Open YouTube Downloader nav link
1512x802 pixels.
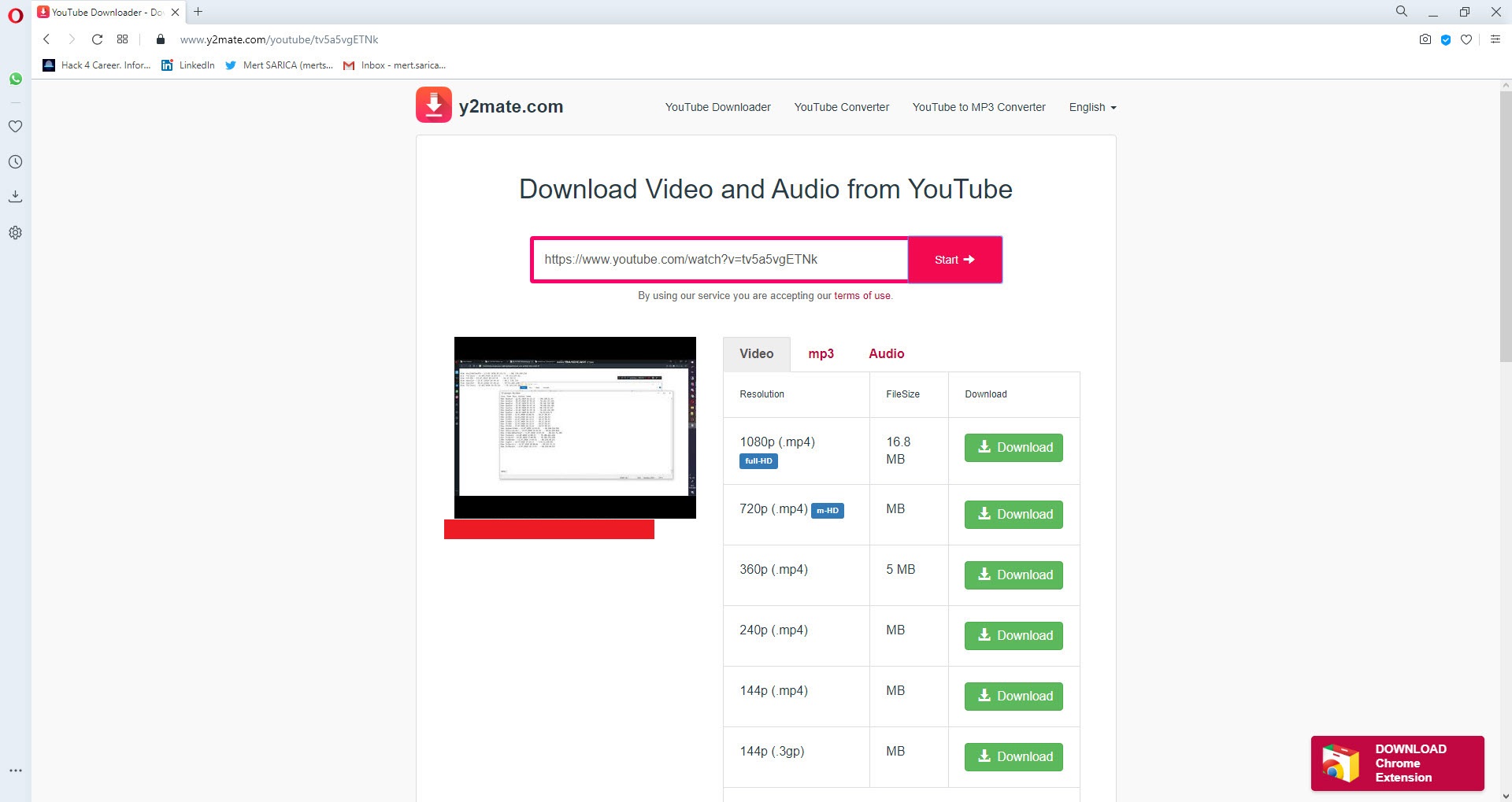717,107
